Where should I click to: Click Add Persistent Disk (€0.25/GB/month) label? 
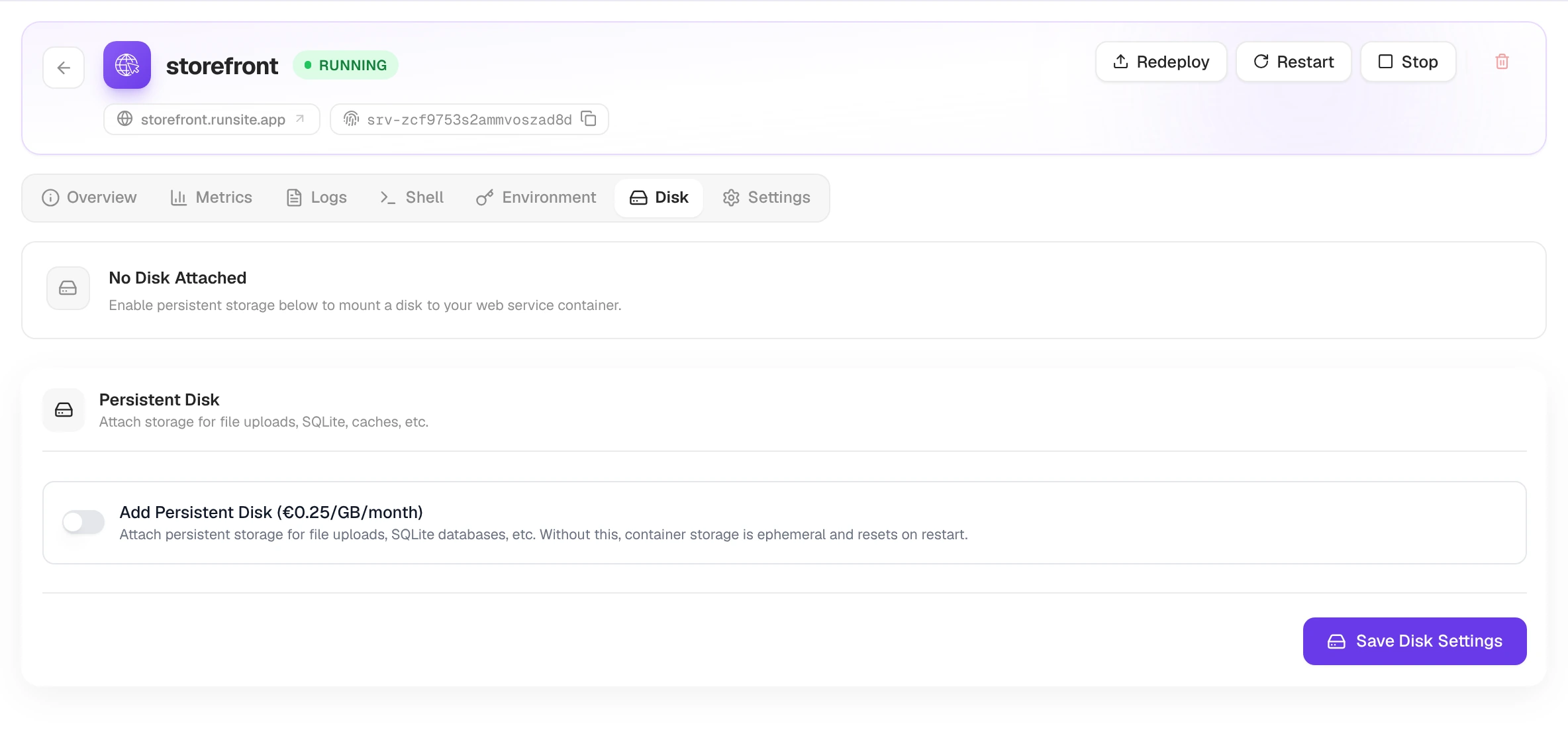pyautogui.click(x=271, y=512)
